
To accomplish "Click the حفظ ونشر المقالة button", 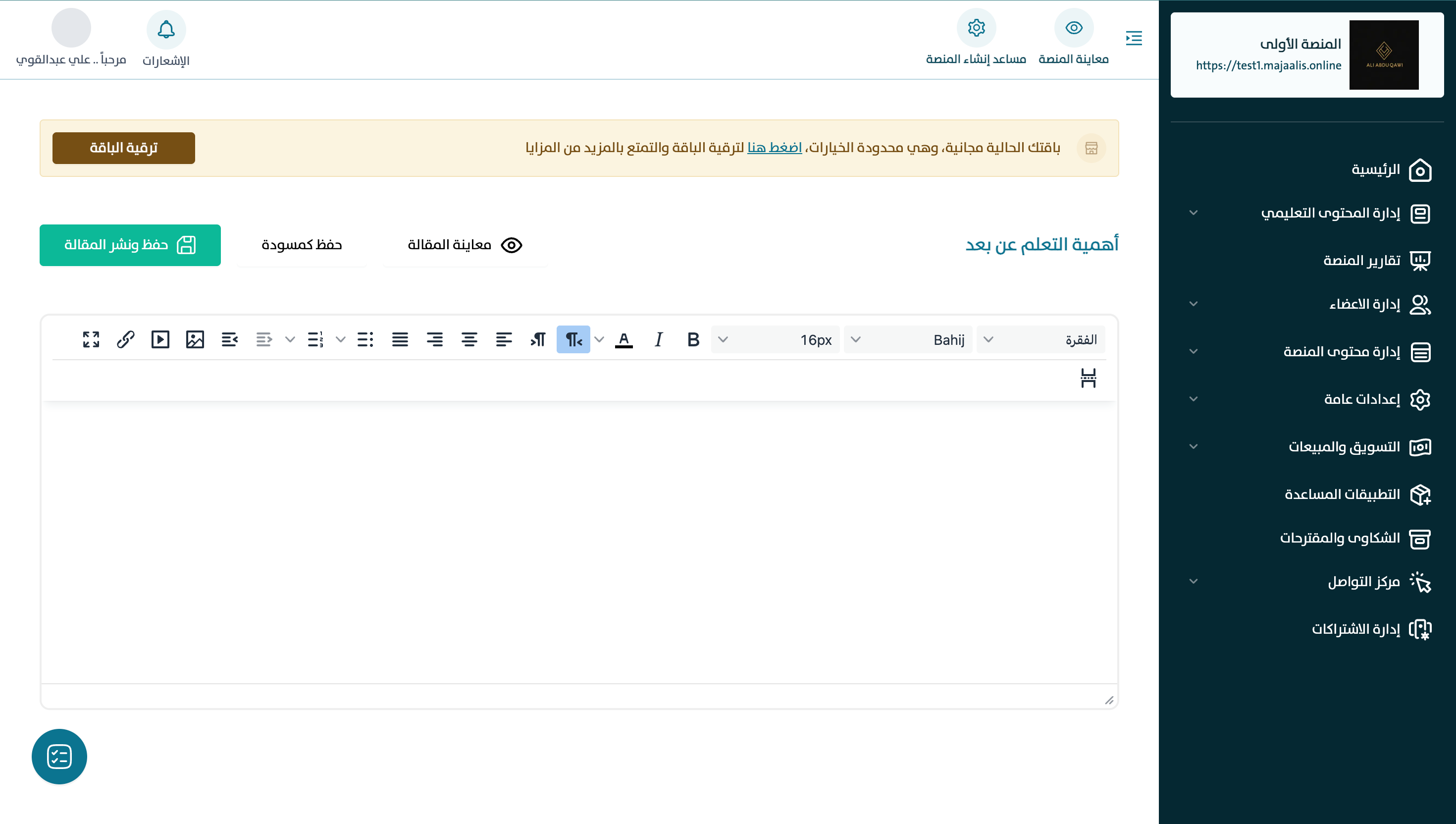I will click(x=130, y=245).
